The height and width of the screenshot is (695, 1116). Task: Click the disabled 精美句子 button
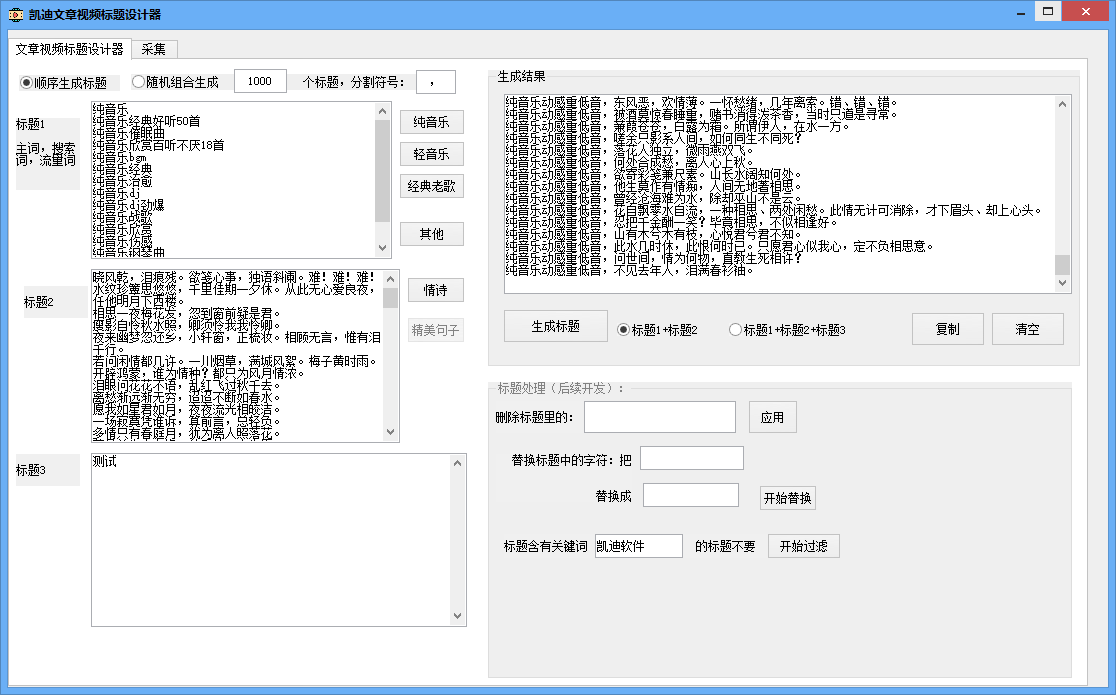pyautogui.click(x=436, y=330)
